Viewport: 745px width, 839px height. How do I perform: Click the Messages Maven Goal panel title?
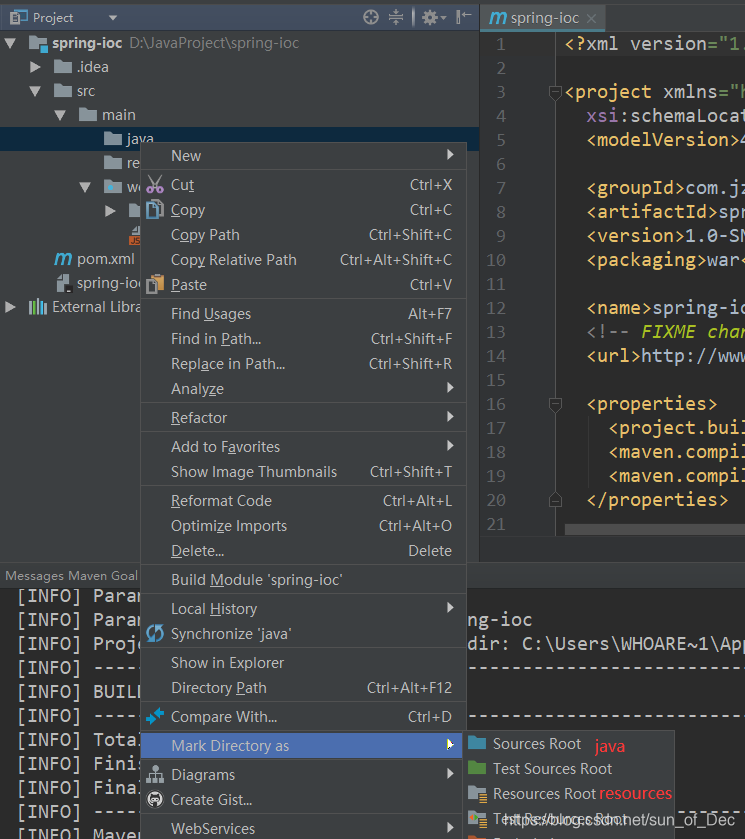pyautogui.click(x=71, y=576)
